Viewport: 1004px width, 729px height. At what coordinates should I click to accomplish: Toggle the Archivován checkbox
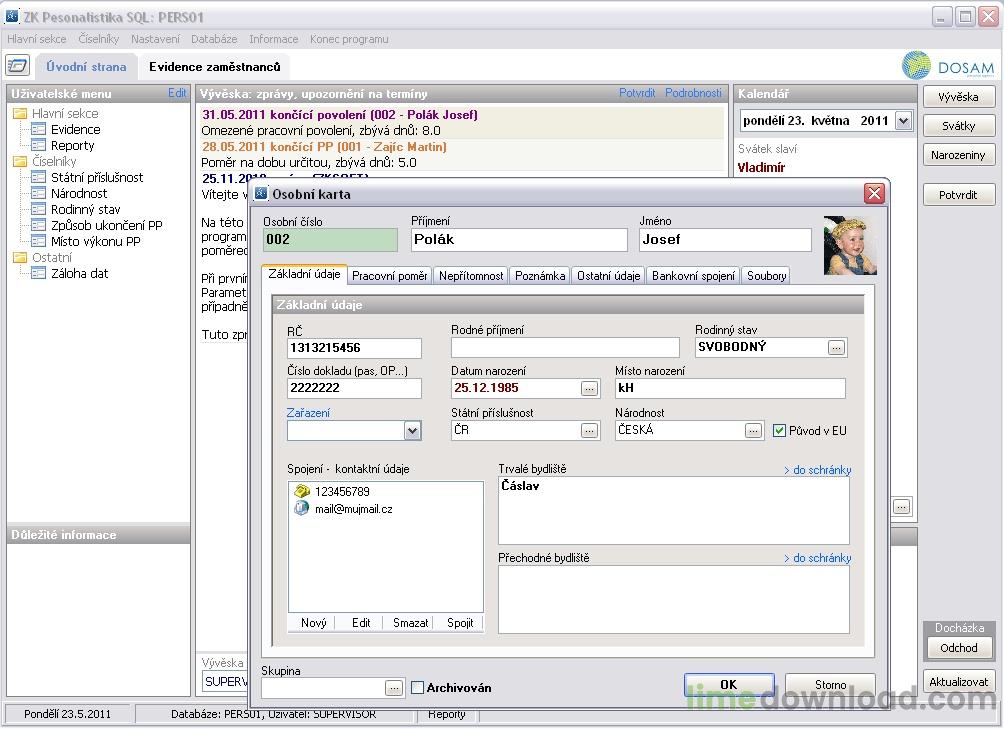click(418, 688)
